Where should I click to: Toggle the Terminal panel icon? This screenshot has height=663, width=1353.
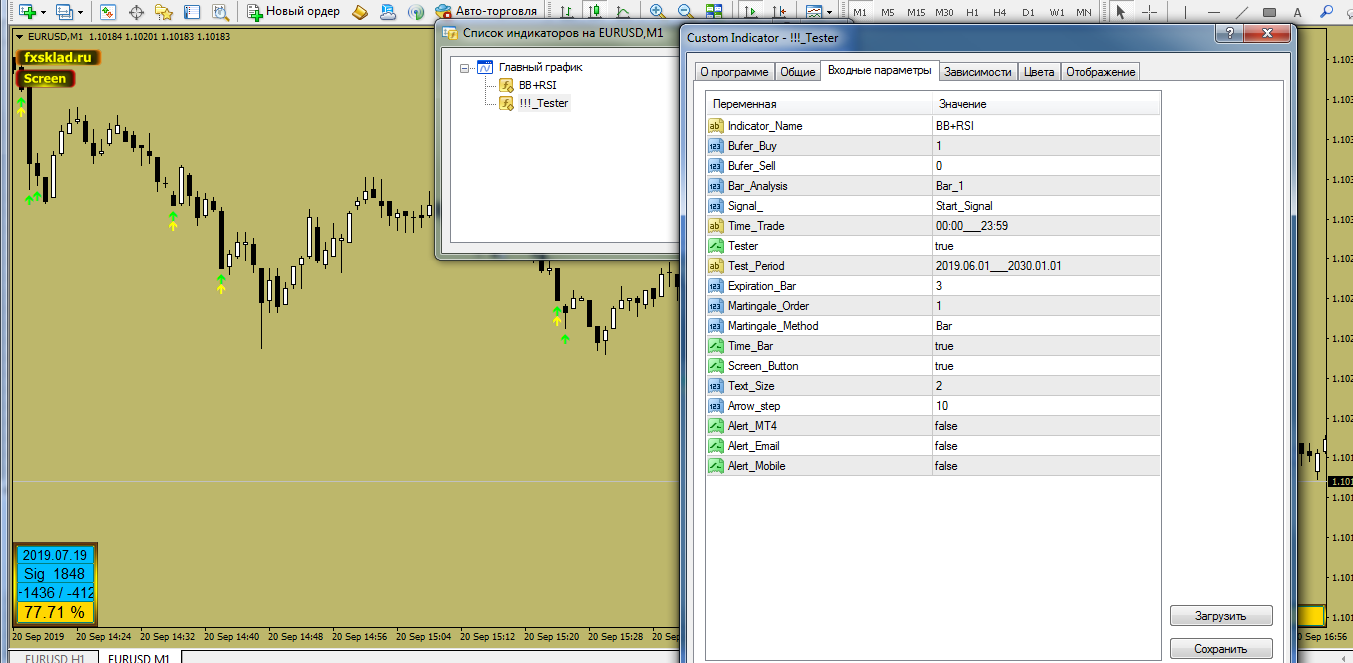[193, 12]
